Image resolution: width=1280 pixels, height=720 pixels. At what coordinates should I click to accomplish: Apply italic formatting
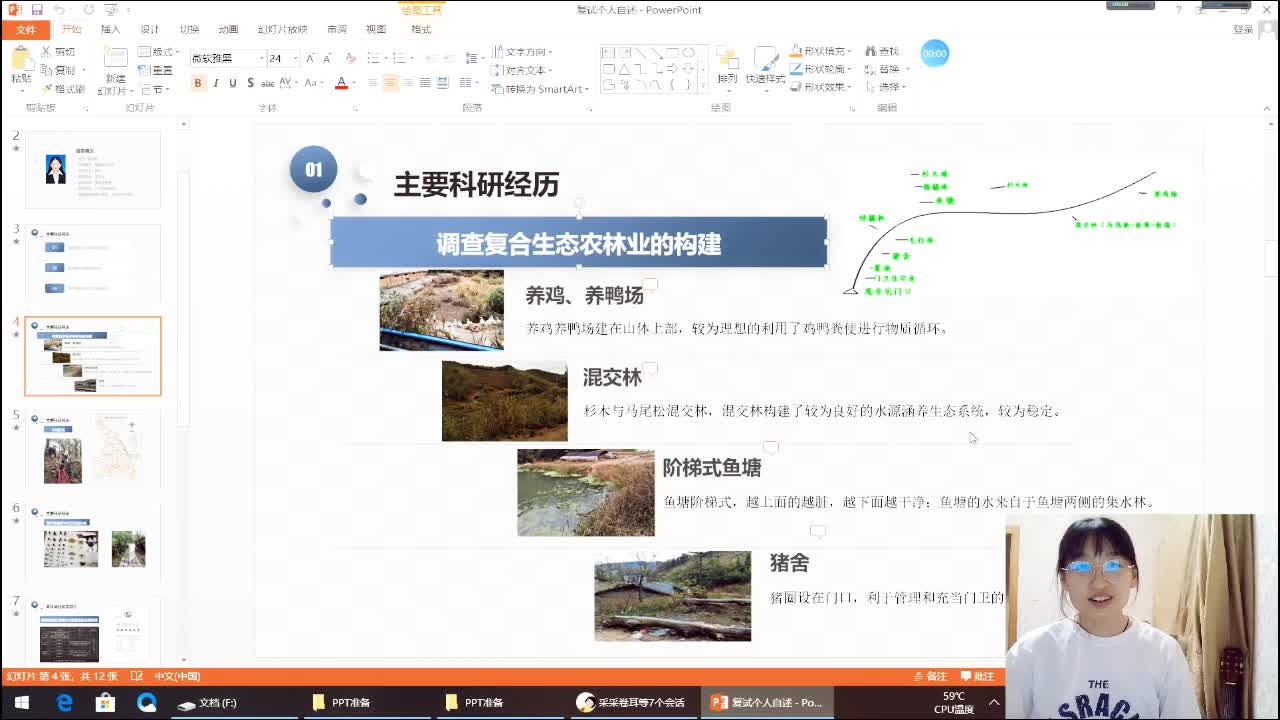click(217, 82)
